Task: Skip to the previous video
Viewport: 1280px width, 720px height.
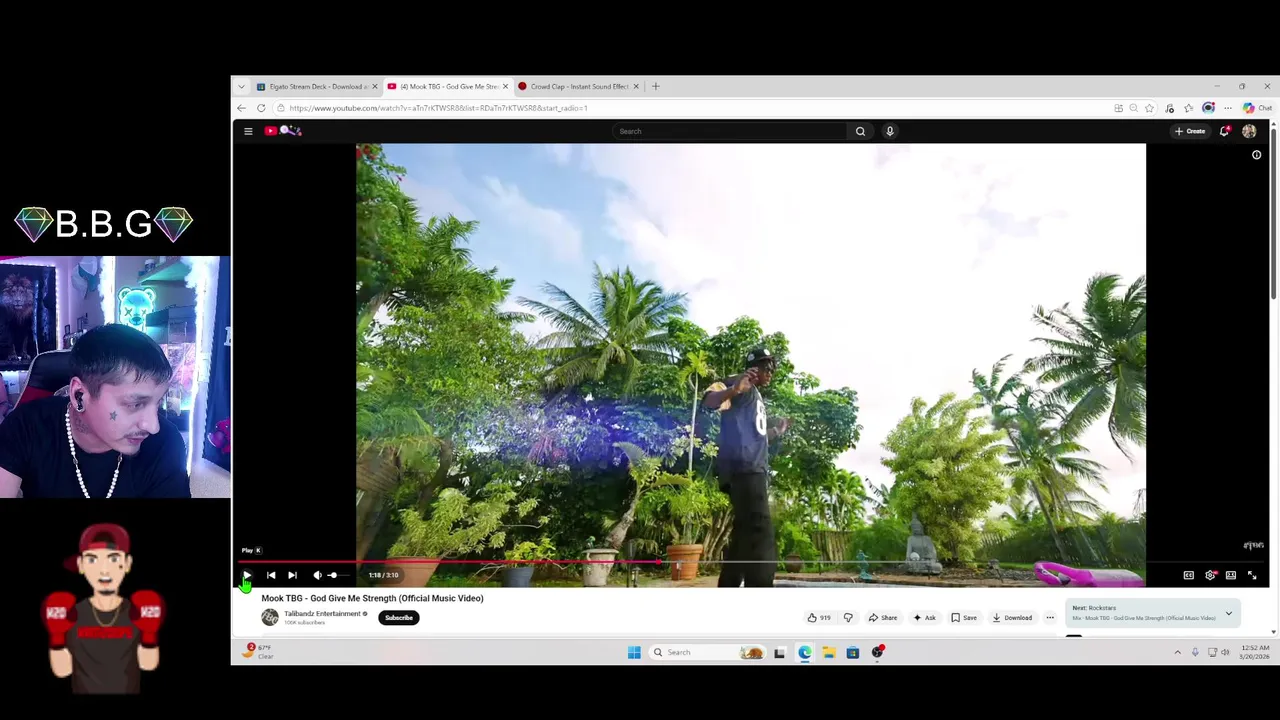Action: (x=271, y=575)
